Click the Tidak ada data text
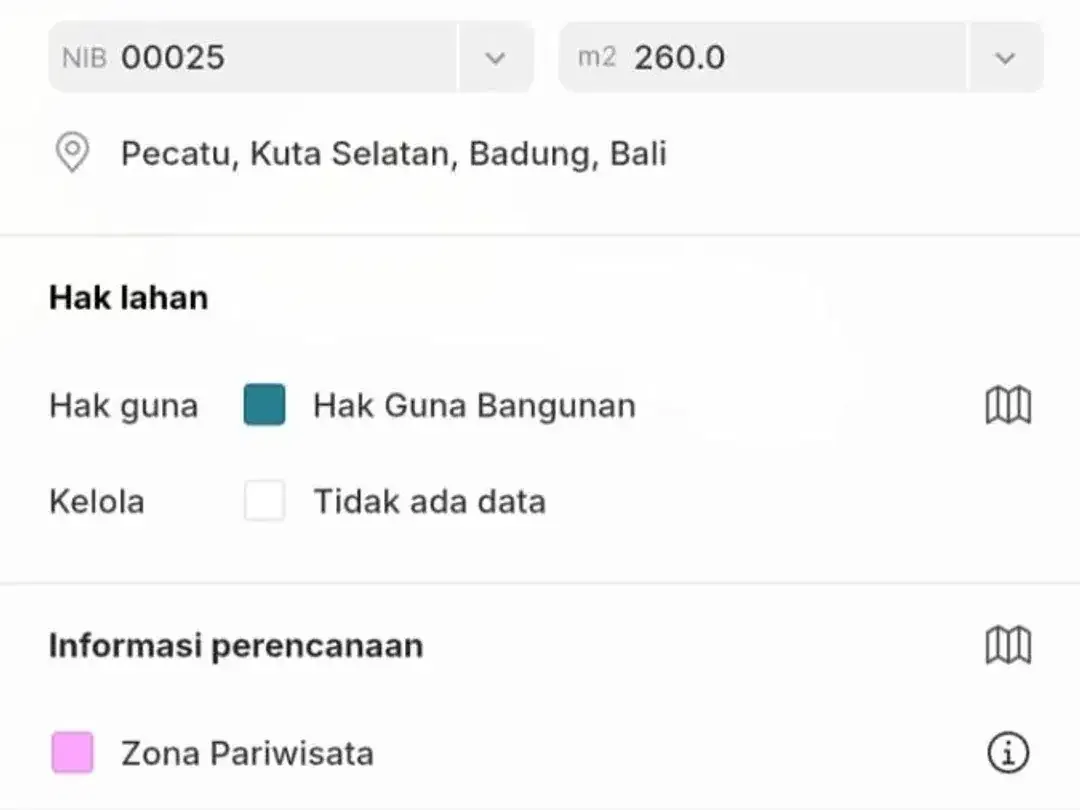The height and width of the screenshot is (810, 1080). (430, 501)
